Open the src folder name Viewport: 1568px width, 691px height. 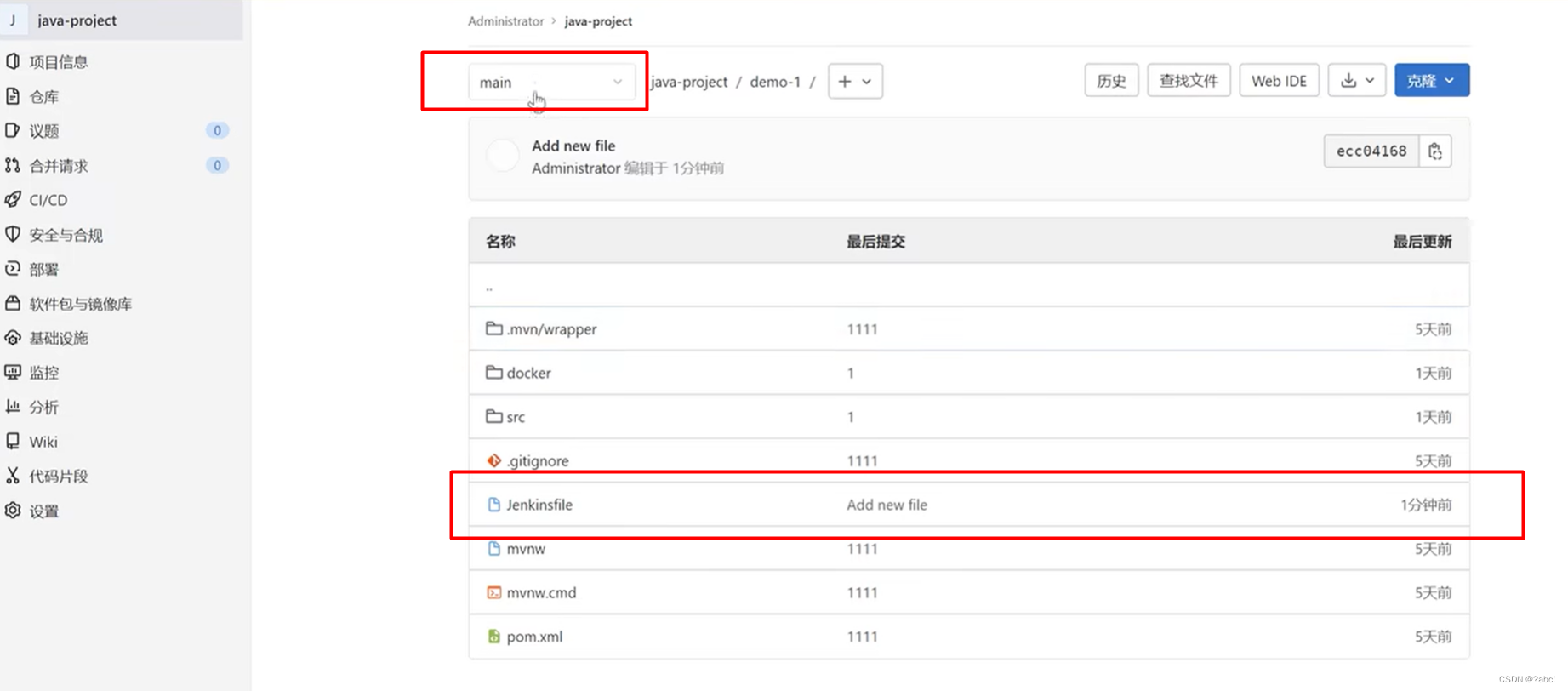(x=516, y=417)
